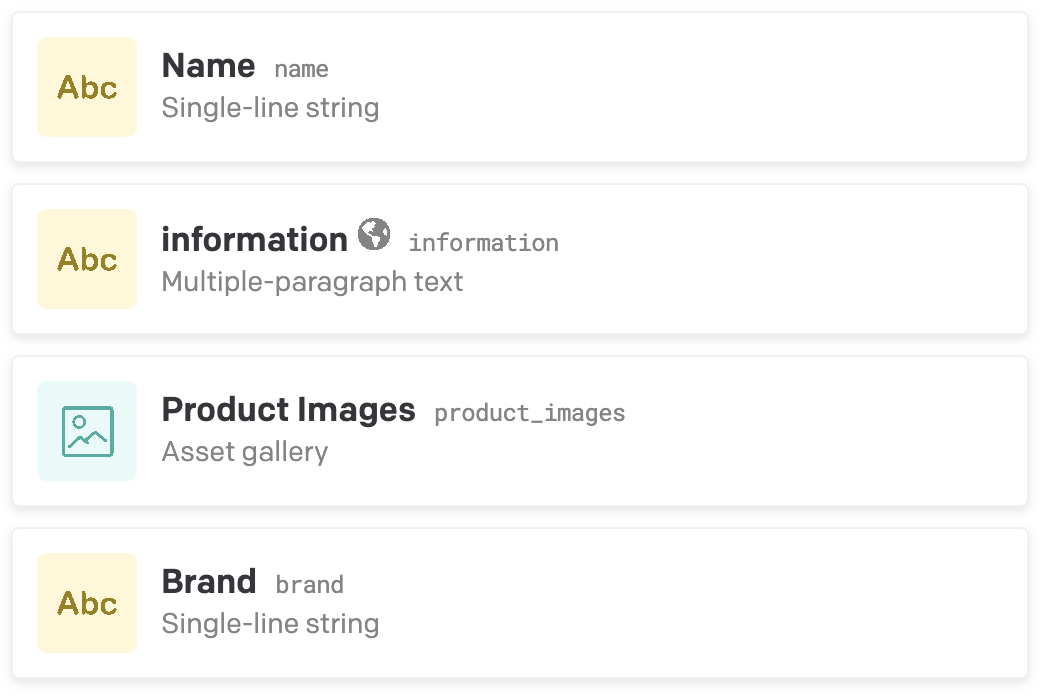Click the Abc icon beside Brand field
This screenshot has width=1041, height=696.
pyautogui.click(x=87, y=603)
